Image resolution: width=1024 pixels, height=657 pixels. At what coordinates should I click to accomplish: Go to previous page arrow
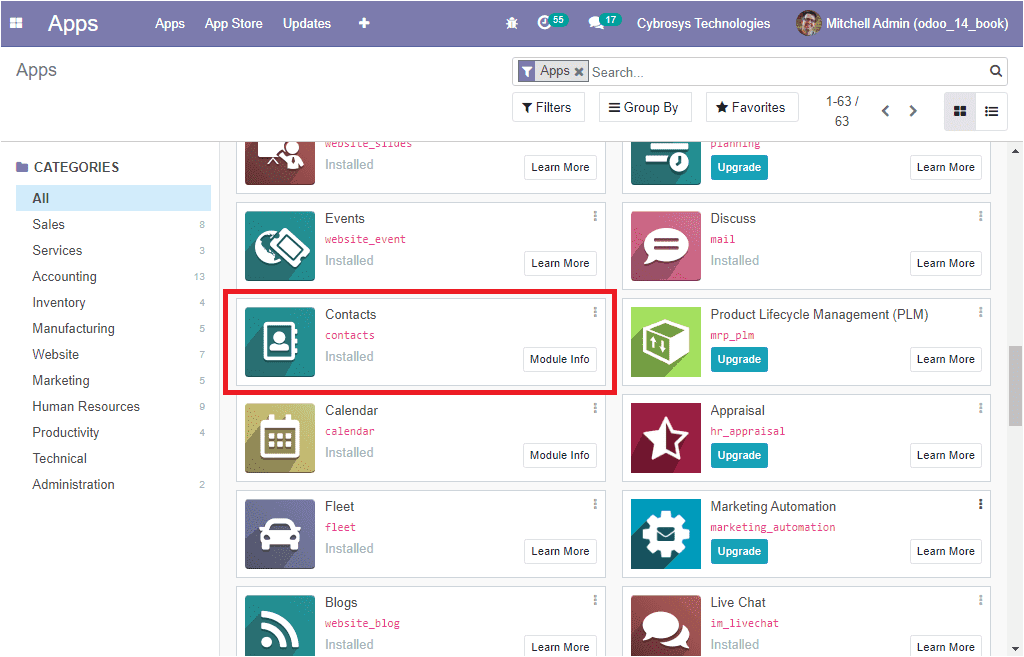[x=886, y=111]
